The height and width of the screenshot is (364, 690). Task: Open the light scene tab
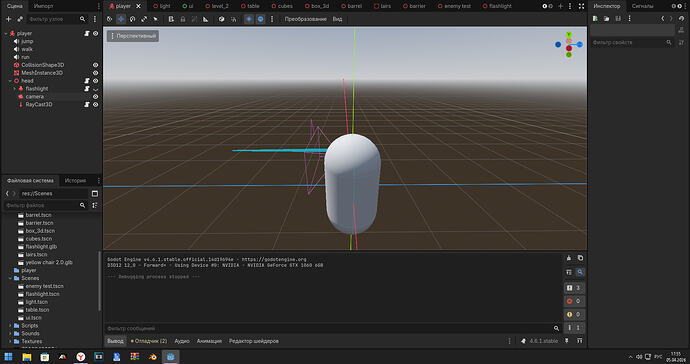[x=161, y=6]
